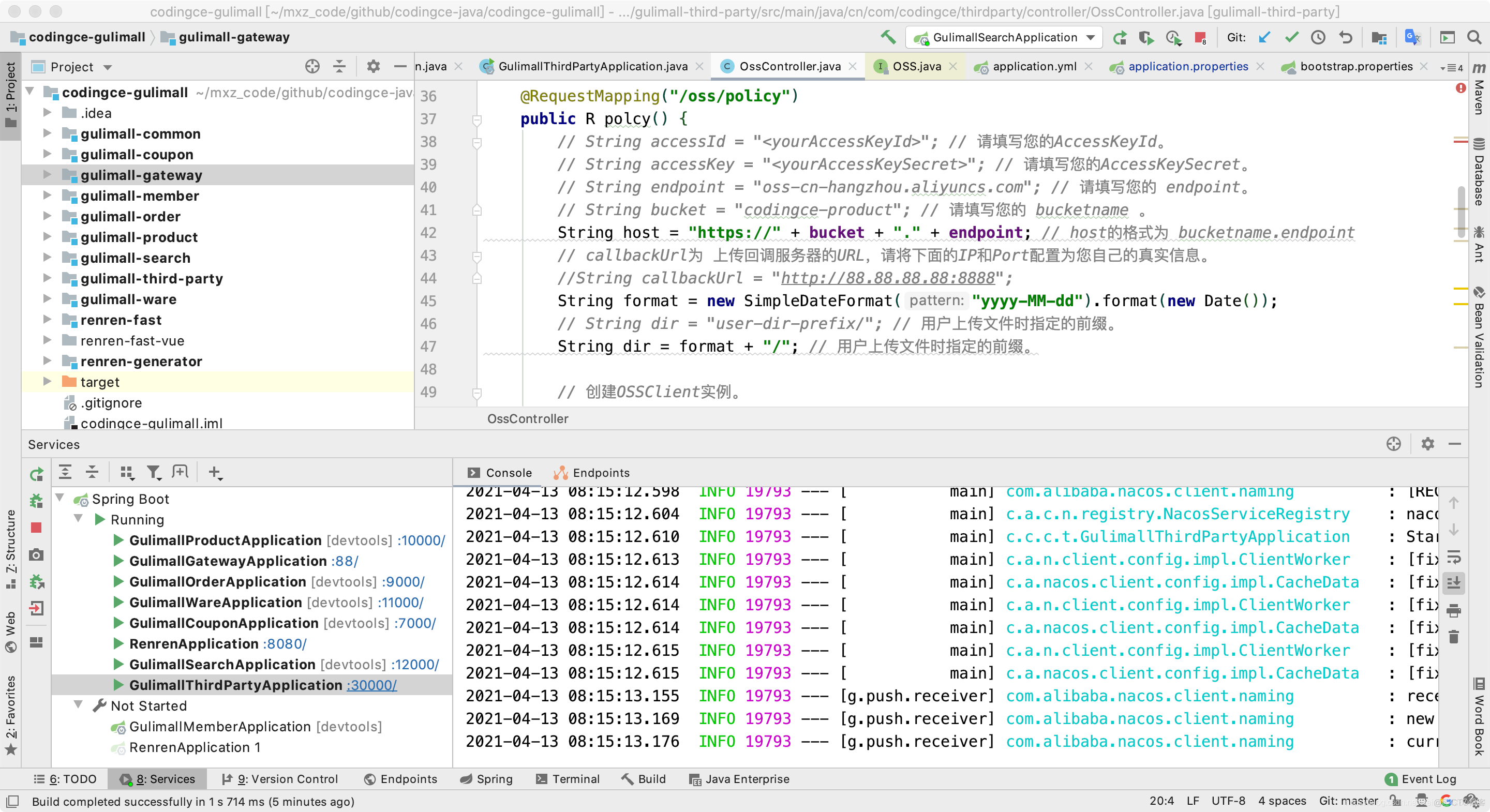Click the locate target icon in Project panel
The image size is (1490, 812).
coord(312,67)
